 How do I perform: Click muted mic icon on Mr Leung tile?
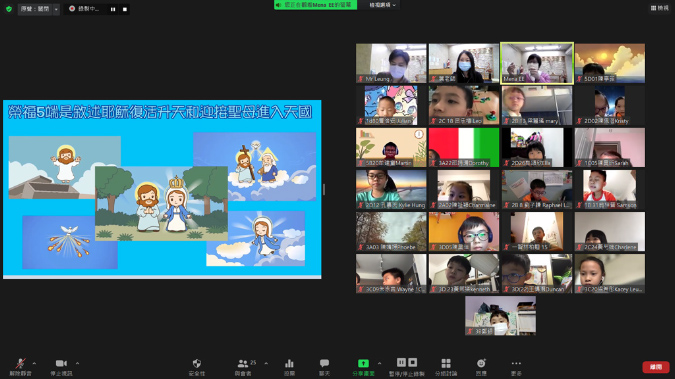tap(361, 79)
